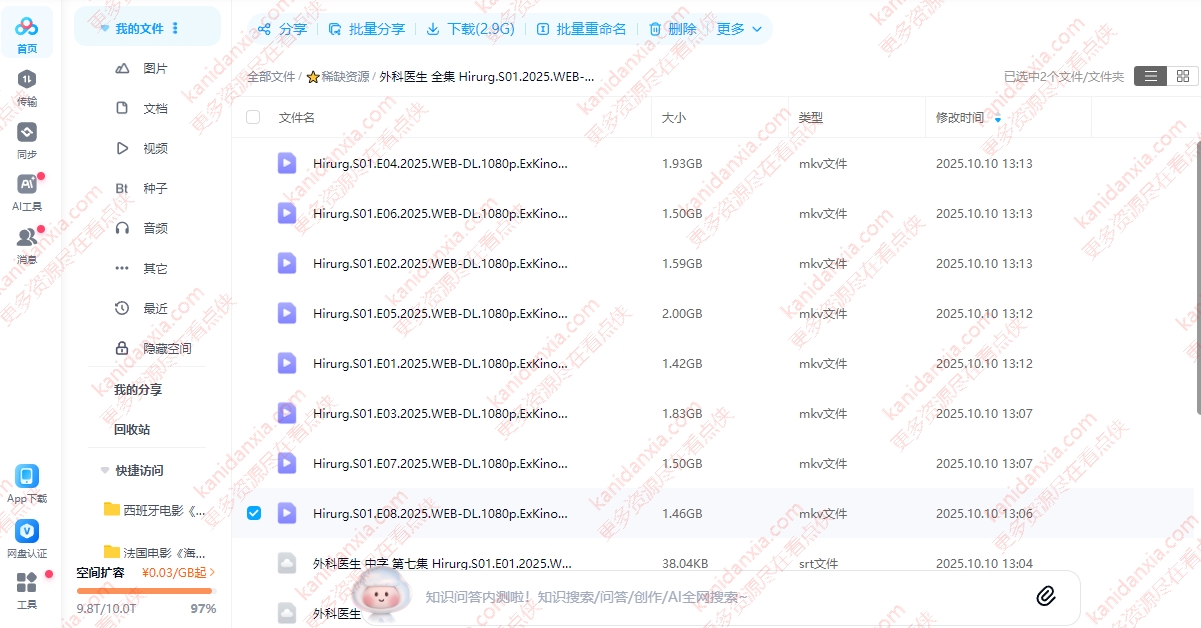This screenshot has height=628, width=1201.
Task: Collapse the 快捷访问 section triangle
Action: click(x=105, y=470)
